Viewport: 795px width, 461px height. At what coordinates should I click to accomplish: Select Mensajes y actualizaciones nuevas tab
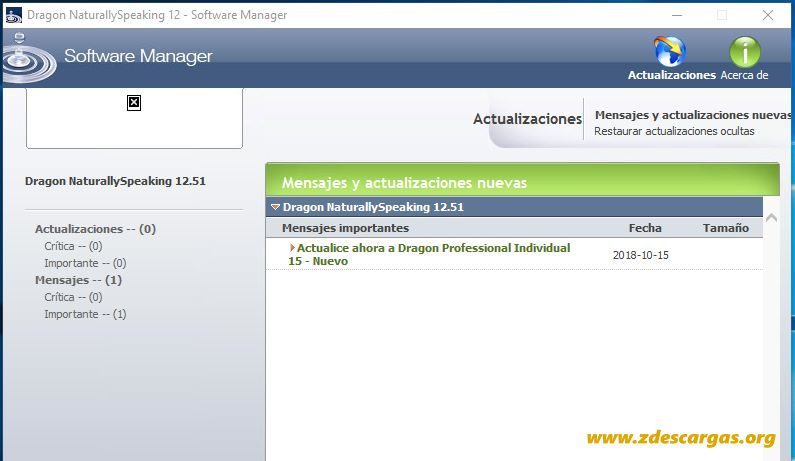(693, 115)
